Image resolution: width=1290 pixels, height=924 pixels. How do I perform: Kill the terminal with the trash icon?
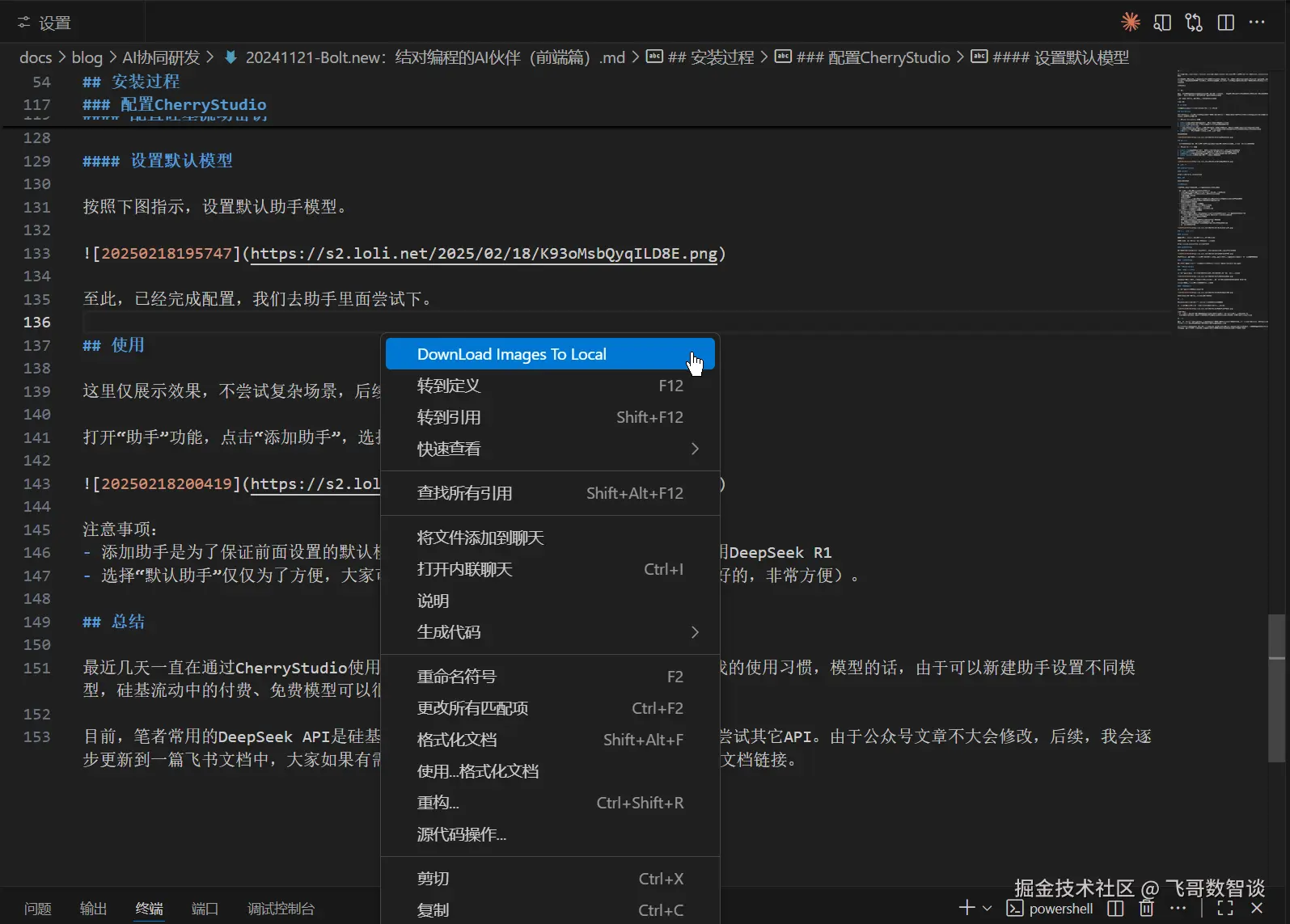pos(1146,908)
